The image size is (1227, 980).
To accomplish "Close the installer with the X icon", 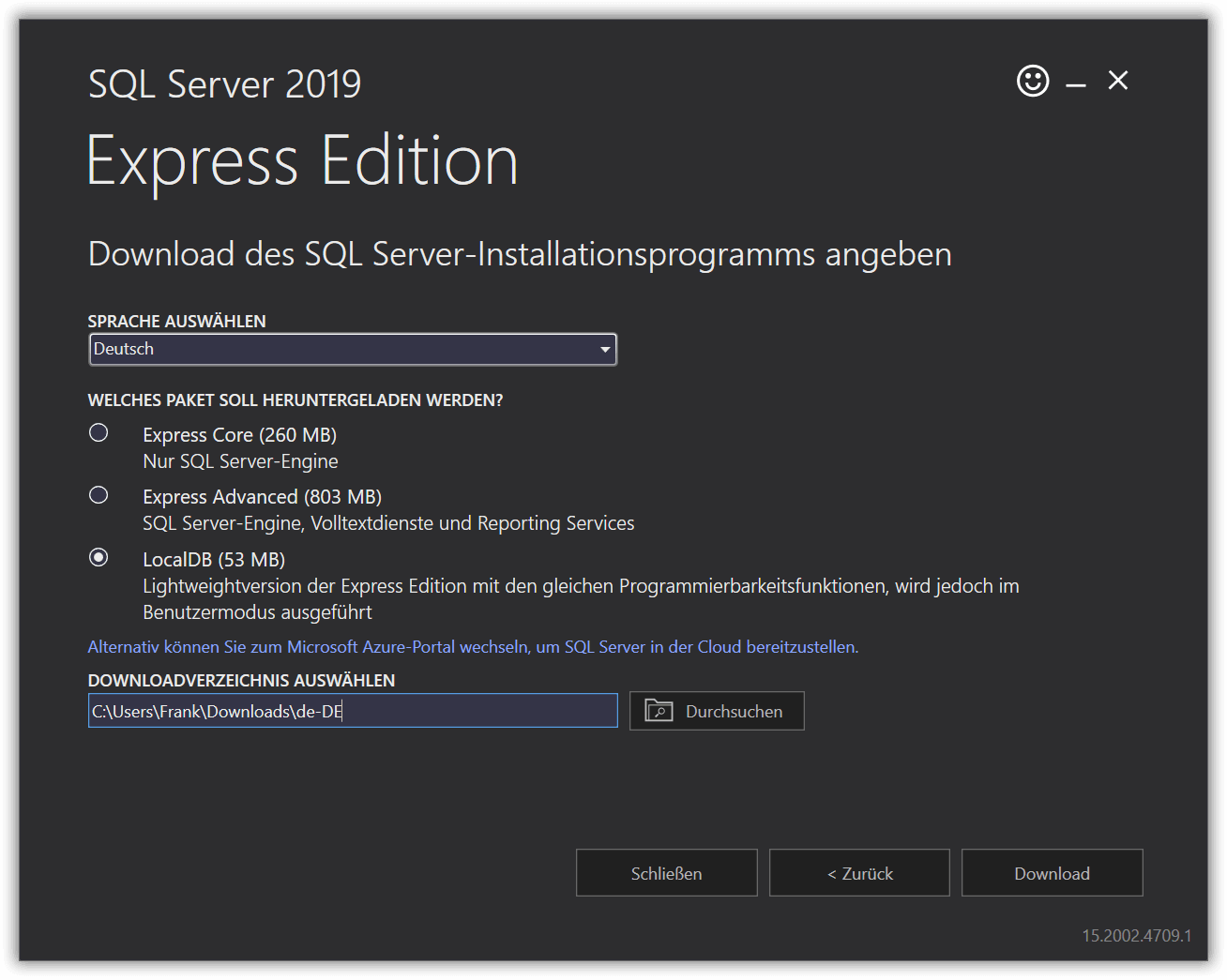I will [x=1118, y=81].
